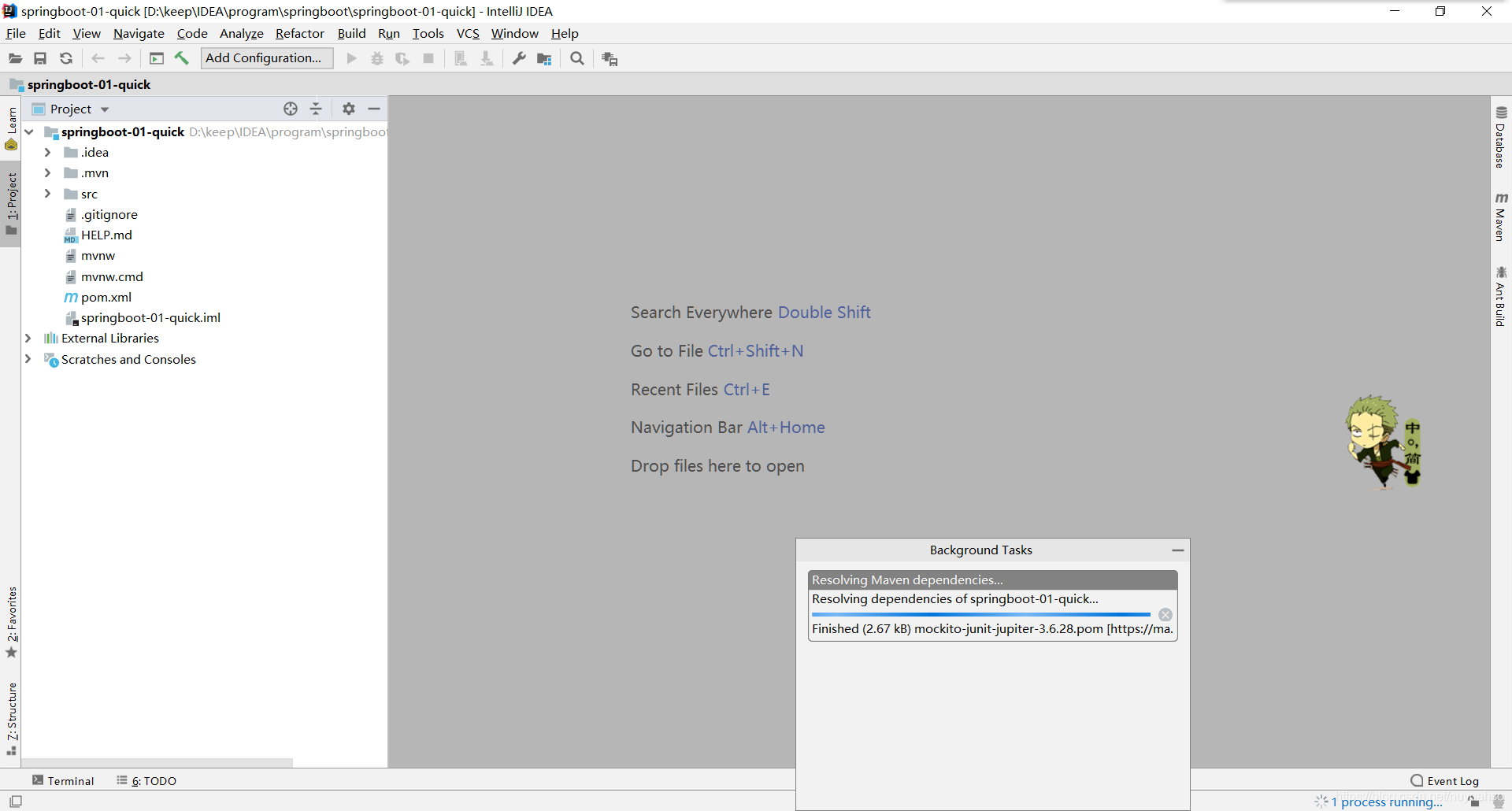Click the last toolbar icon after search

pyautogui.click(x=610, y=59)
